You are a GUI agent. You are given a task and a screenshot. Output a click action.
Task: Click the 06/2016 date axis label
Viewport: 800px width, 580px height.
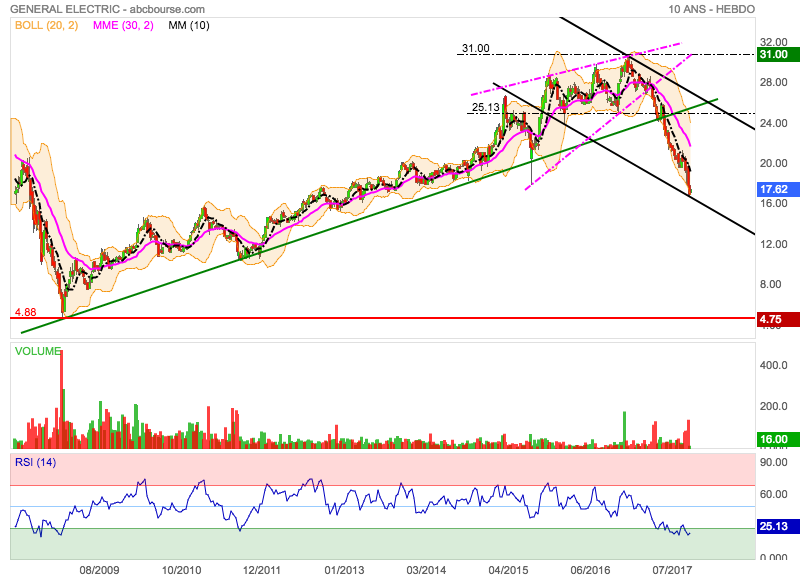pos(590,570)
